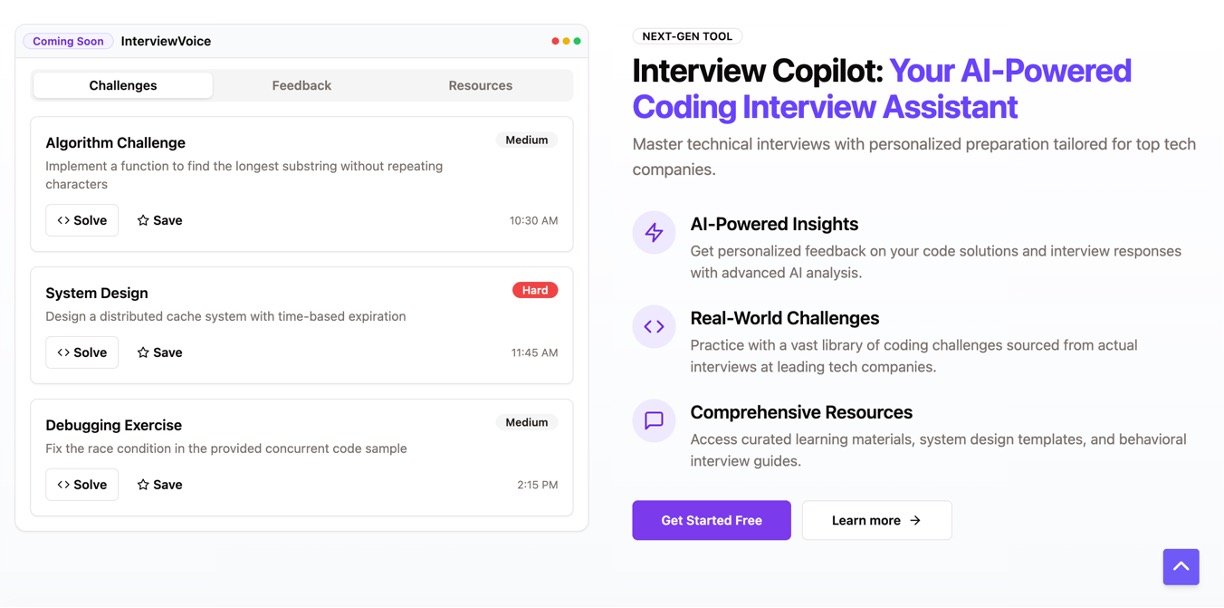
Task: Star the System Design challenge
Action: pyautogui.click(x=160, y=353)
